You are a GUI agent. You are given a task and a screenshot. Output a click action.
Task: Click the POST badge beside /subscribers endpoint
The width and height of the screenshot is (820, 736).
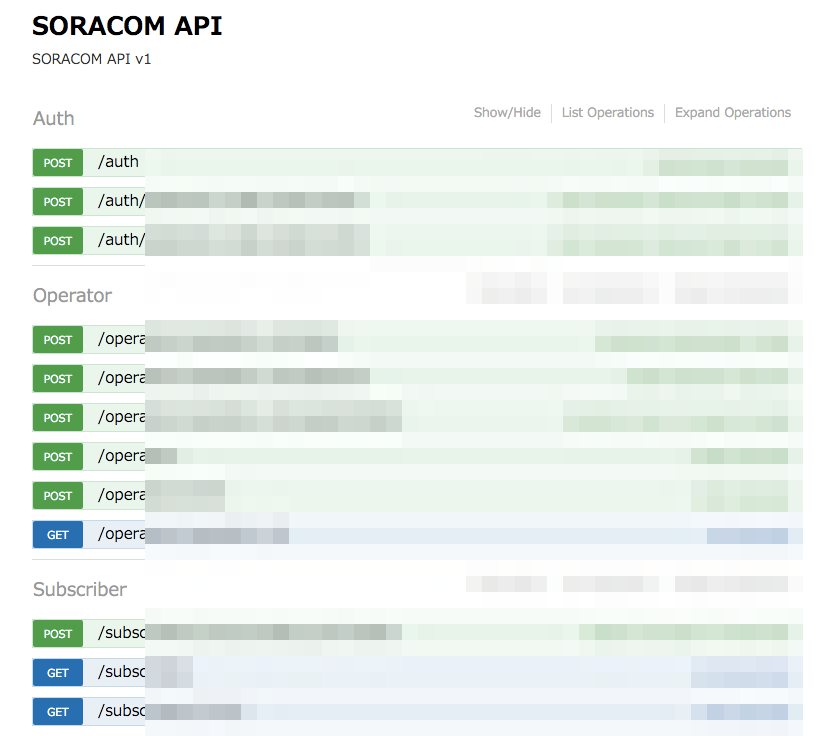[57, 633]
